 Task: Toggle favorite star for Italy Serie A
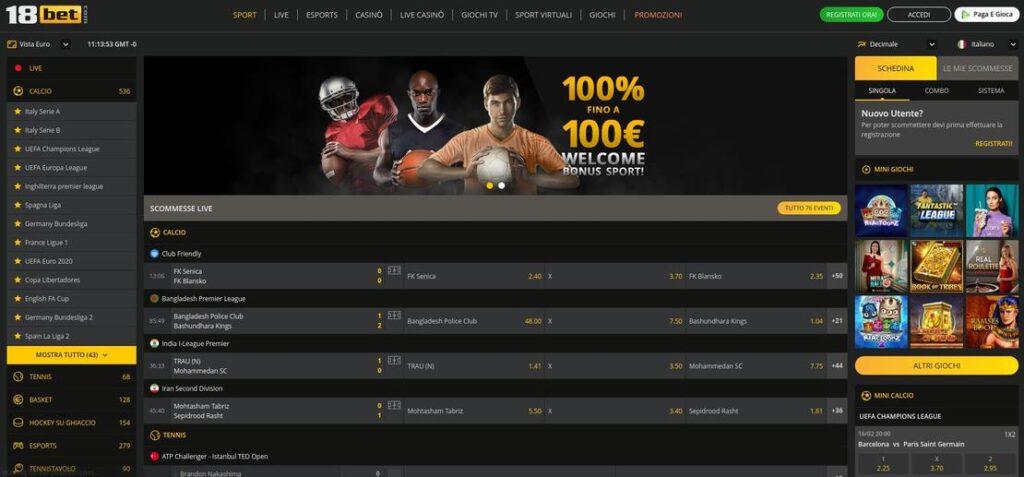(18, 112)
